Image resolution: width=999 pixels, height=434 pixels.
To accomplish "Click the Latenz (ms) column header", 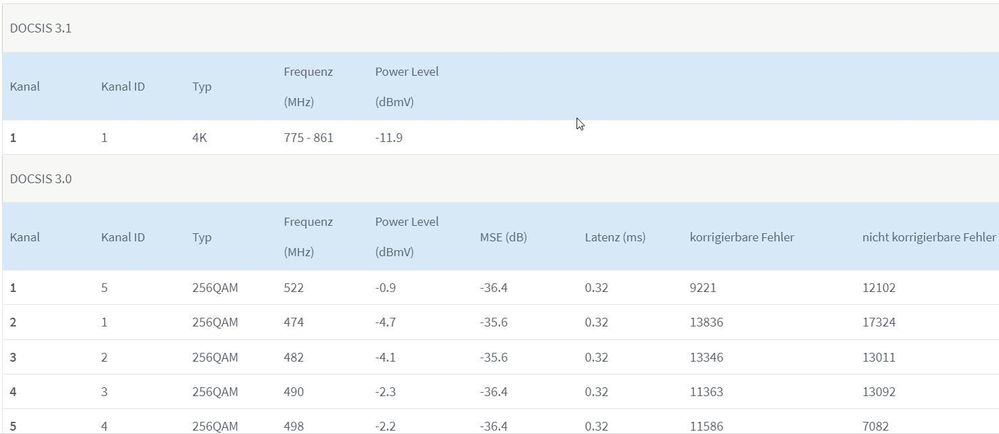I will coord(617,237).
